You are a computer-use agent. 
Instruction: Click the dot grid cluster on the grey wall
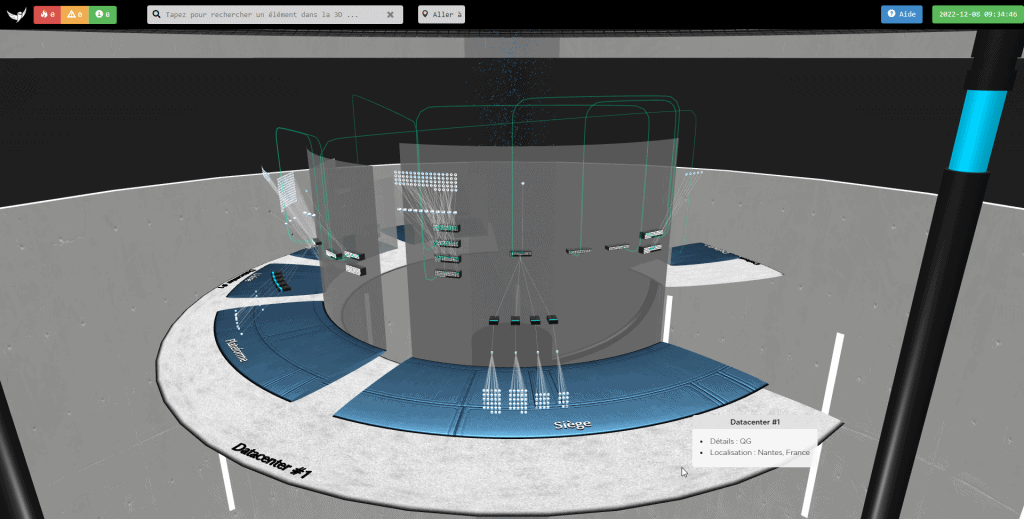[427, 181]
